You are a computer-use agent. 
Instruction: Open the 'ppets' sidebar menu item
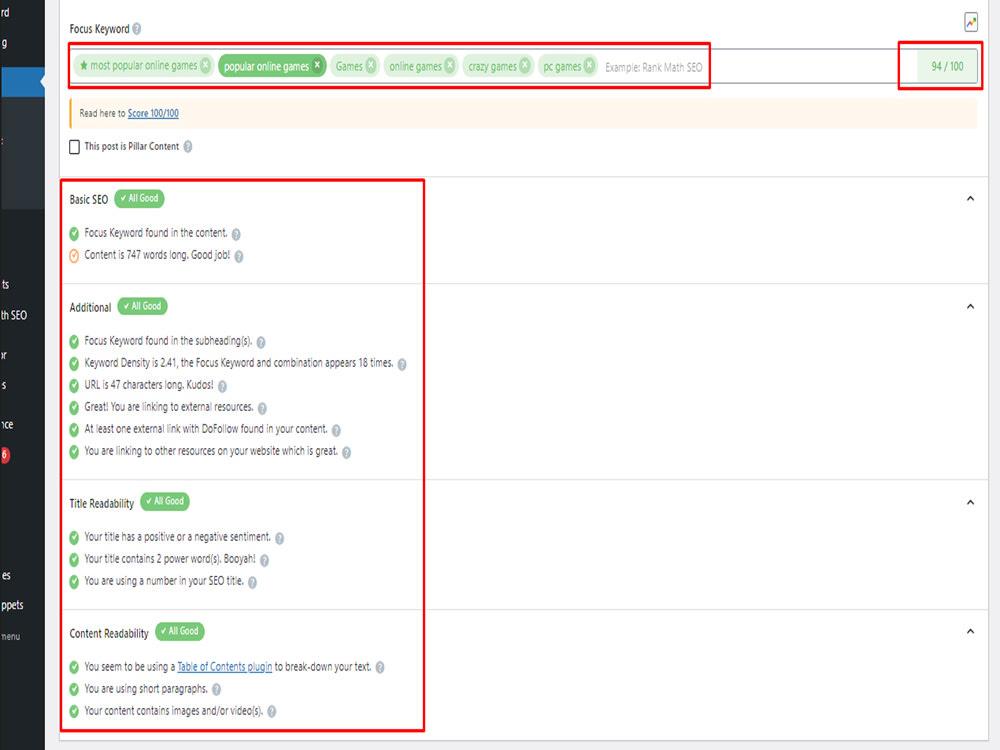pyautogui.click(x=12, y=605)
